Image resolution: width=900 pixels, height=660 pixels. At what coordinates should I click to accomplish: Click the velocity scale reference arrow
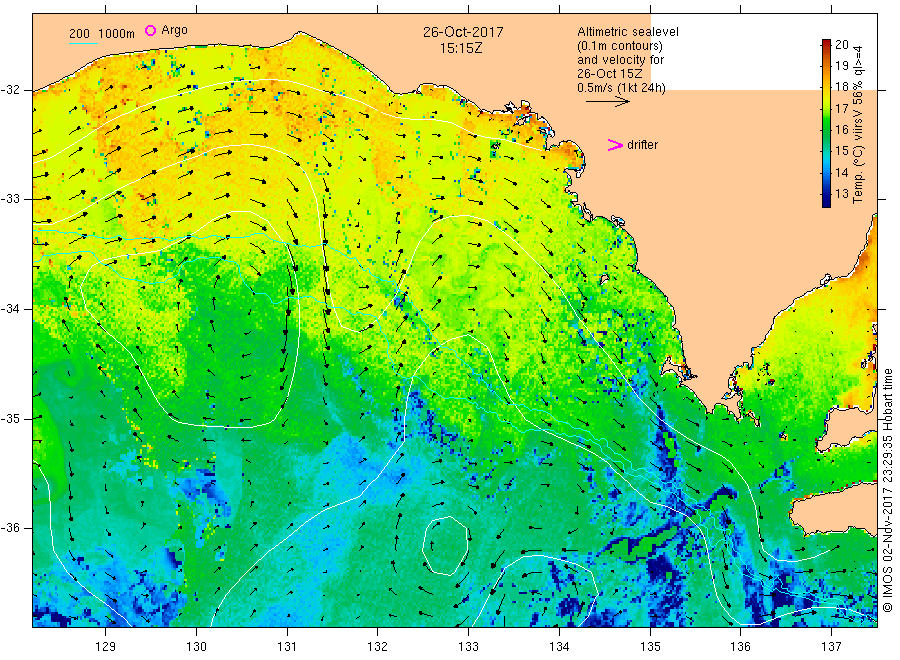tap(608, 102)
